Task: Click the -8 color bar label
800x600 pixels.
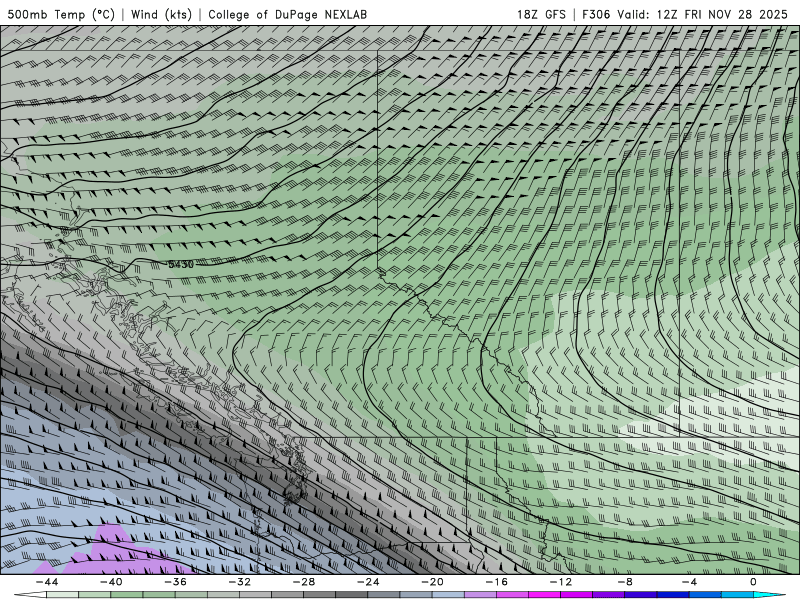Action: (626, 582)
